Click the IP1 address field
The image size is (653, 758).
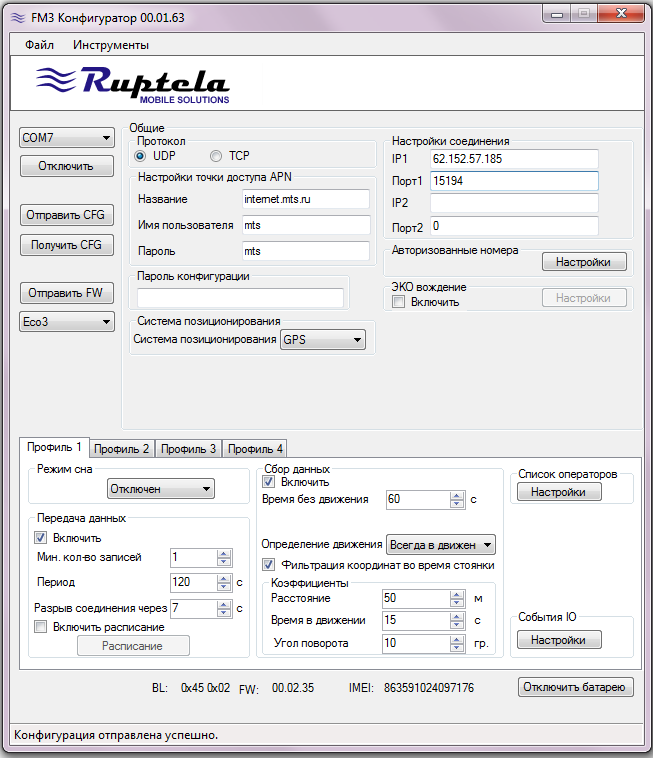click(514, 159)
